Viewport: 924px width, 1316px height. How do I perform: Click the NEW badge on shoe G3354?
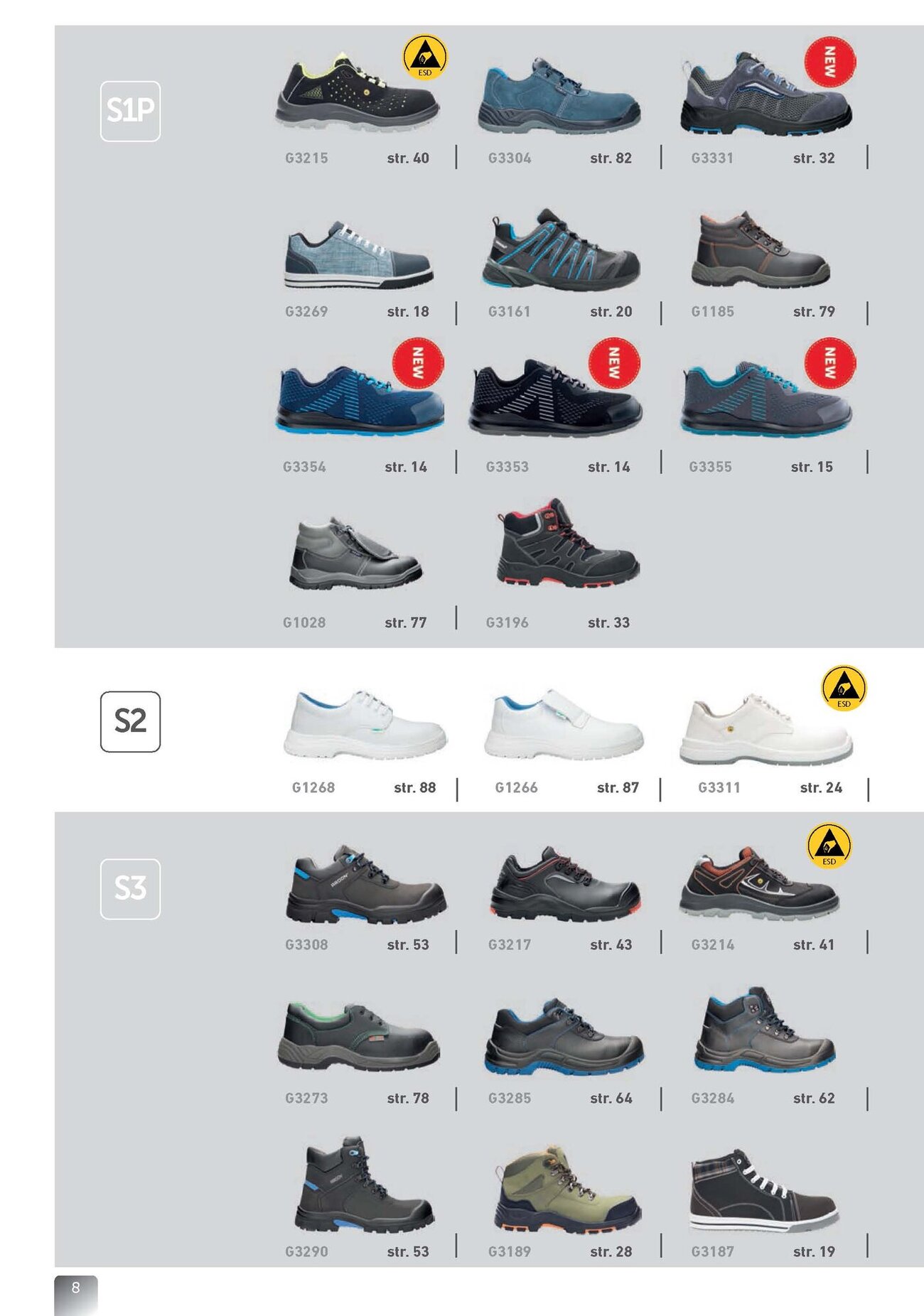click(x=418, y=362)
